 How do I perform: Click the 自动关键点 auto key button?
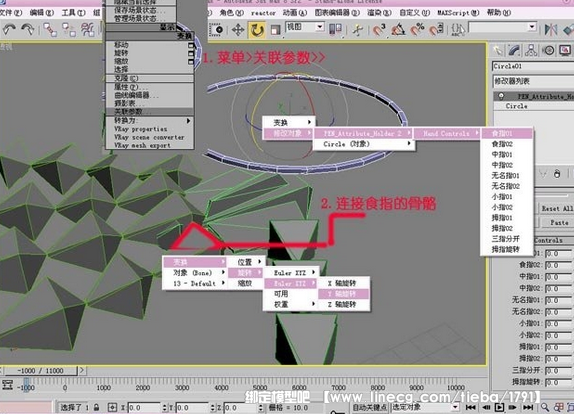[x=369, y=407]
